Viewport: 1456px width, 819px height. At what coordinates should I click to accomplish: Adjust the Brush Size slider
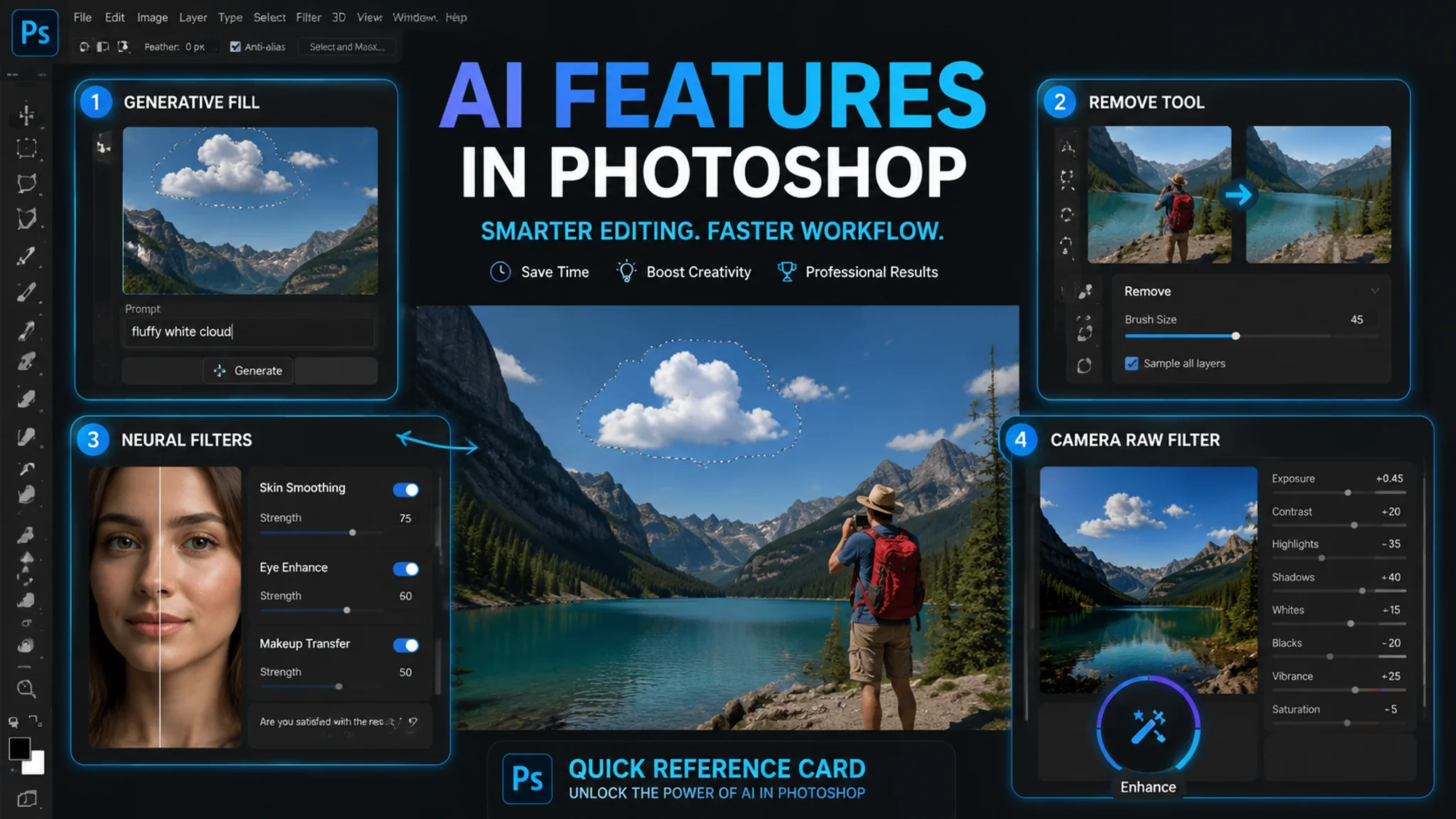pyautogui.click(x=1251, y=336)
